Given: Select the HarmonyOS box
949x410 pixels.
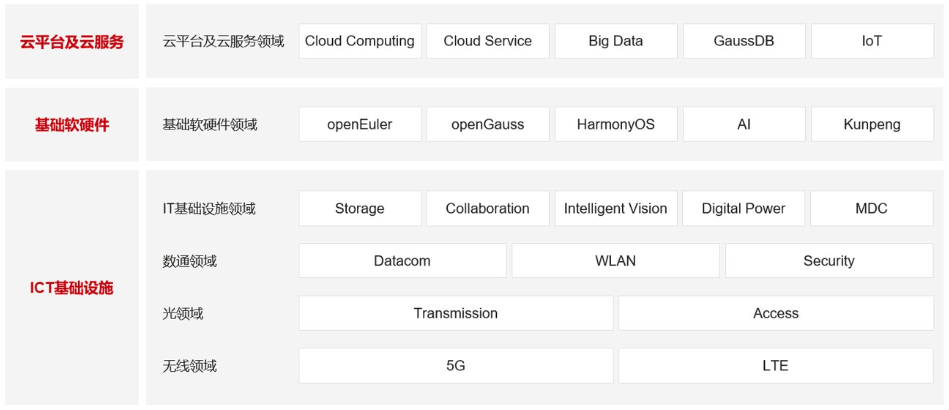Looking at the screenshot, I should [616, 125].
